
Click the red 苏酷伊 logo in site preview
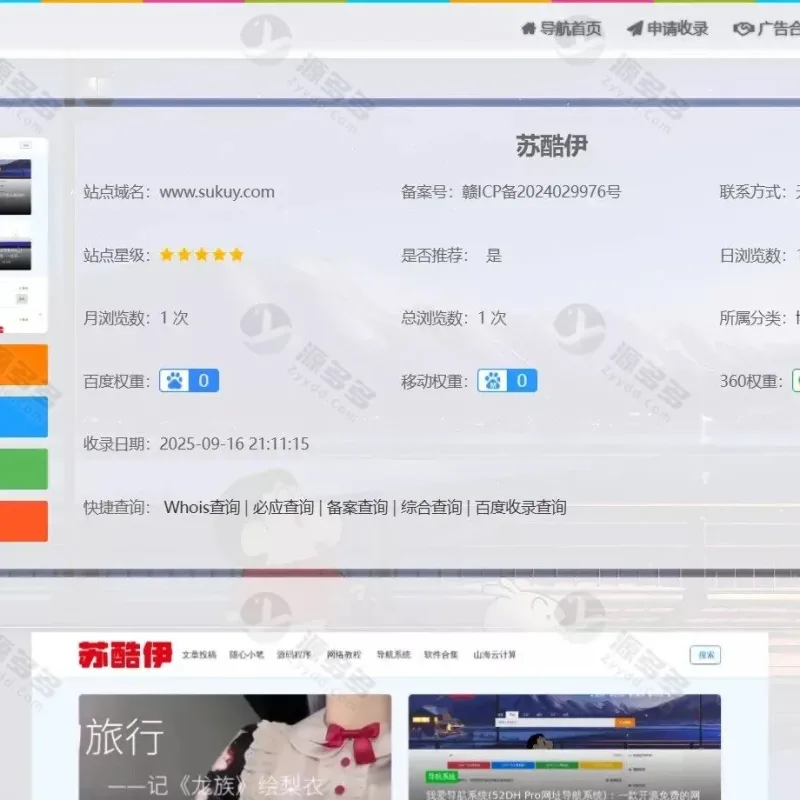(x=125, y=655)
